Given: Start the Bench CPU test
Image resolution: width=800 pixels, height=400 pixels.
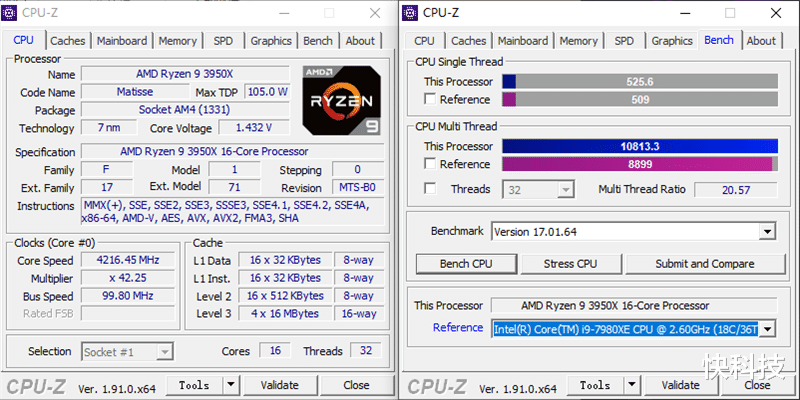Looking at the screenshot, I should (466, 264).
